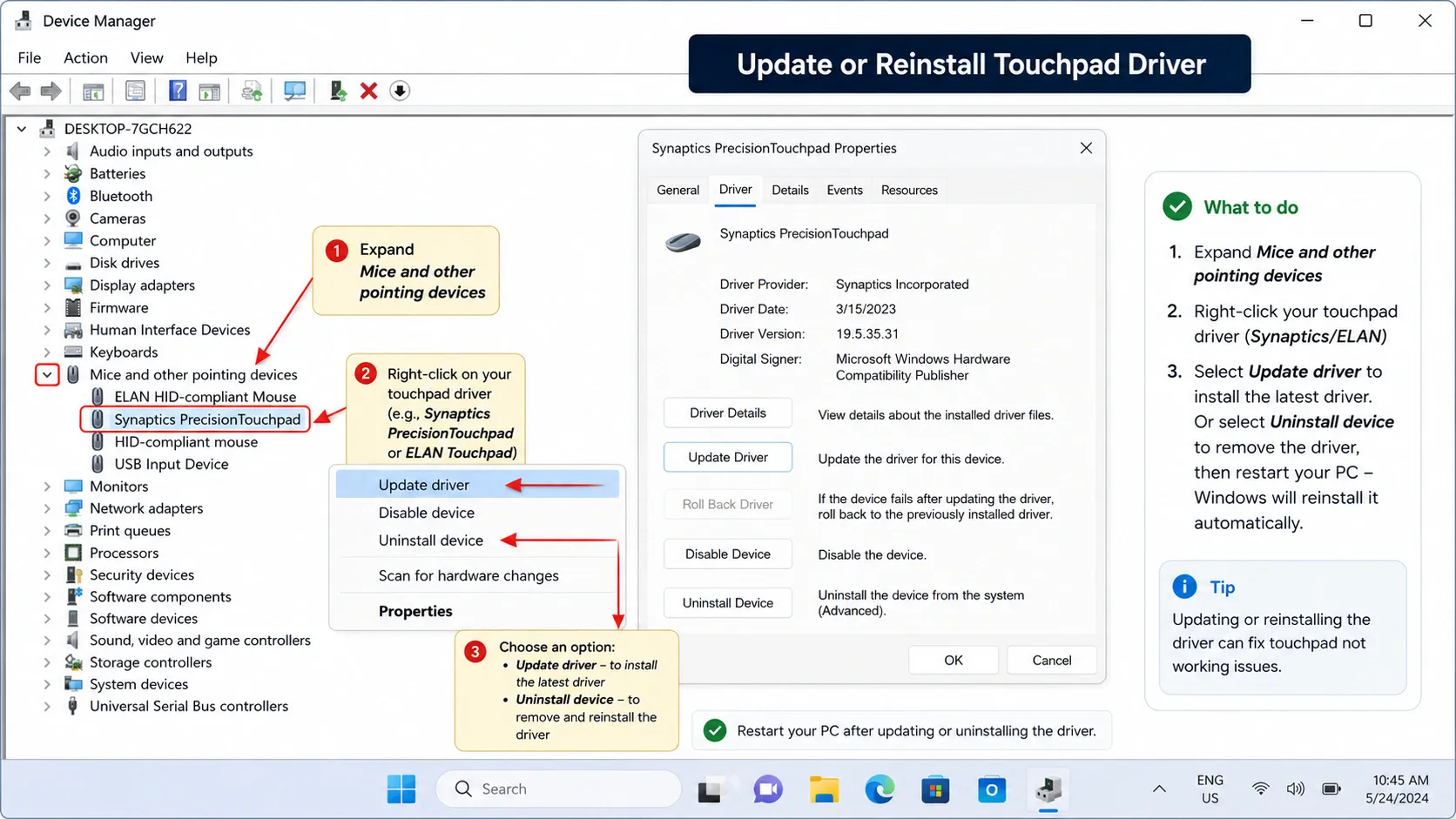The image size is (1456, 819).
Task: Click the Enable device toolbar icon
Action: [338, 91]
